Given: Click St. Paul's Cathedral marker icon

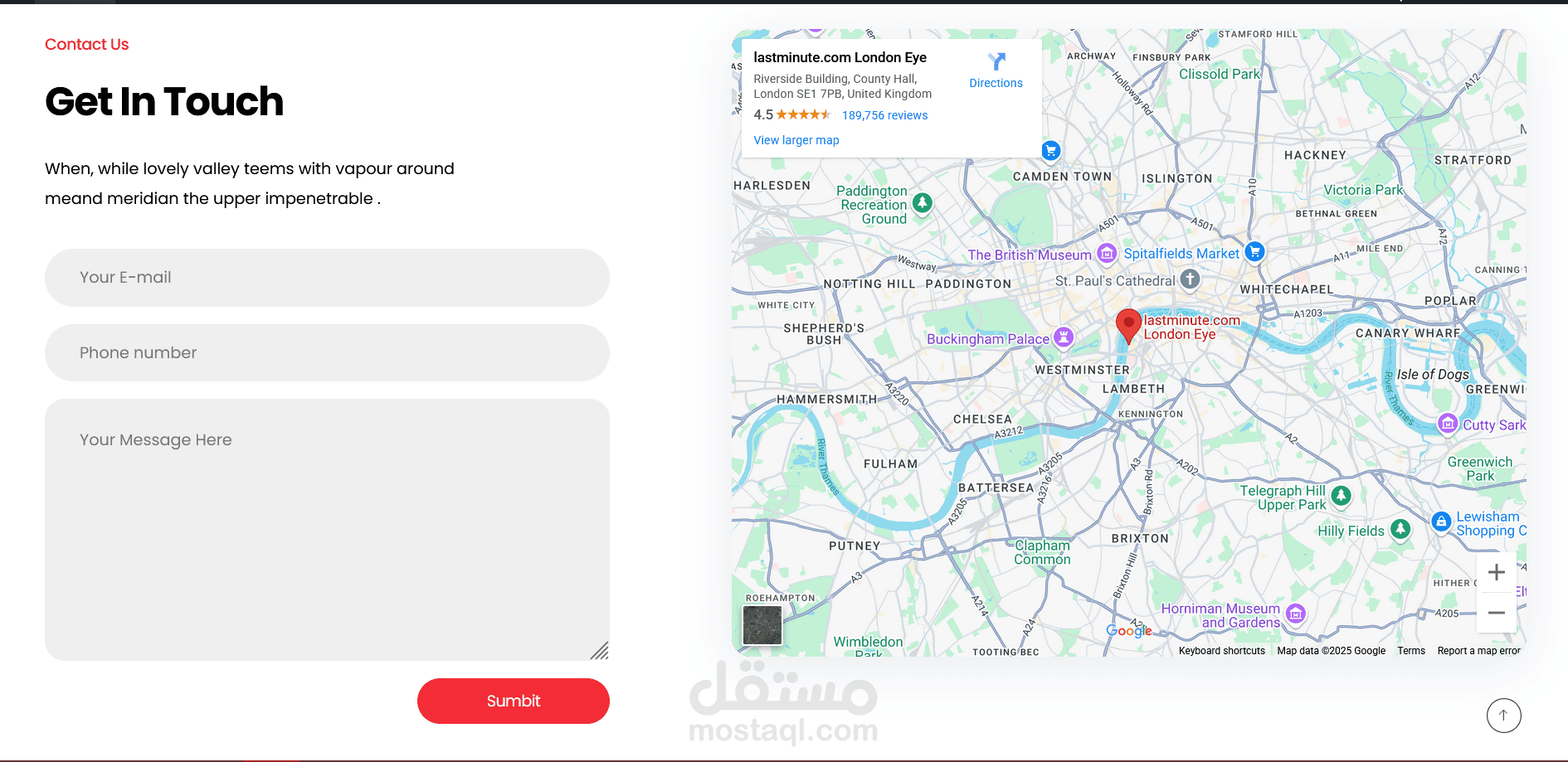Looking at the screenshot, I should pyautogui.click(x=1190, y=279).
